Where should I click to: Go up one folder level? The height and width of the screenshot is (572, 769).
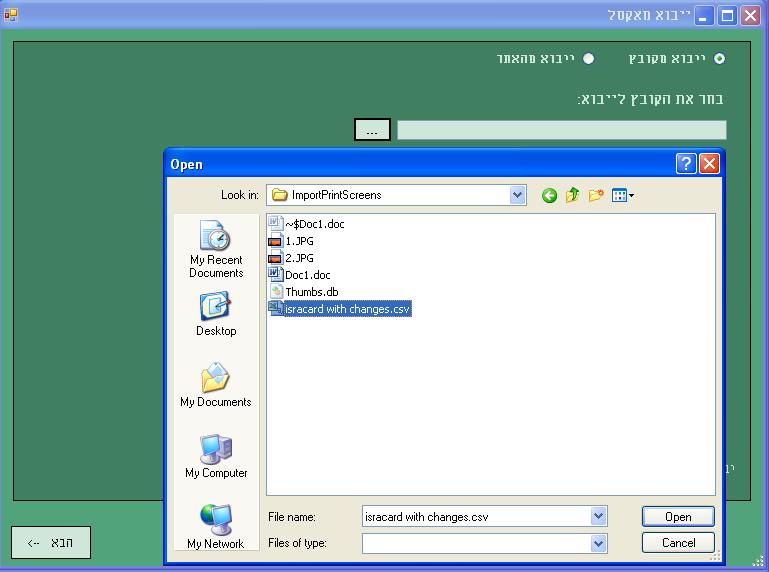[x=572, y=195]
